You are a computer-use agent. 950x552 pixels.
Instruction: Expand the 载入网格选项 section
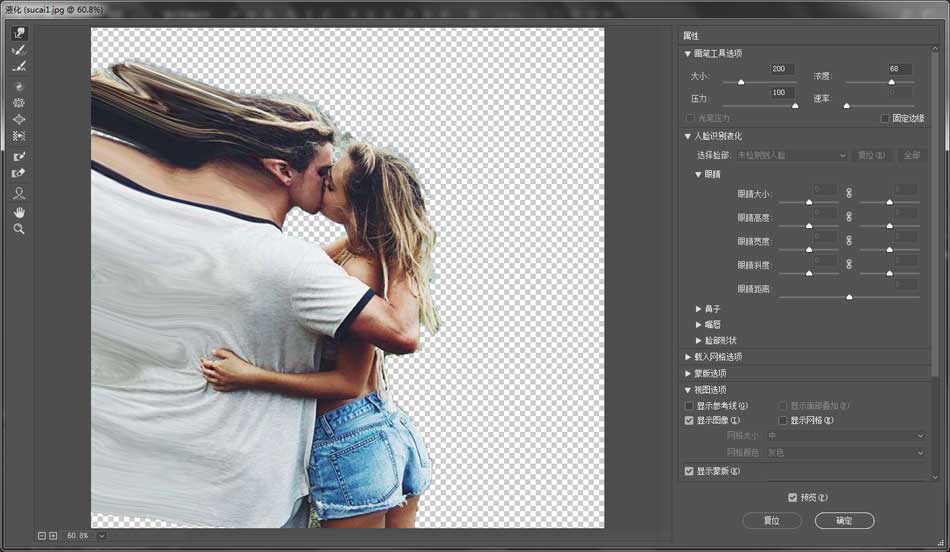(688, 357)
